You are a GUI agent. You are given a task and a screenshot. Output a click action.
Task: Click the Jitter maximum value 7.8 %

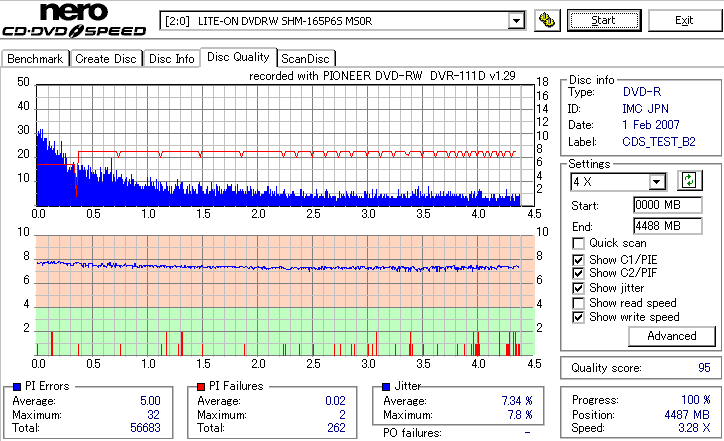[x=520, y=415]
